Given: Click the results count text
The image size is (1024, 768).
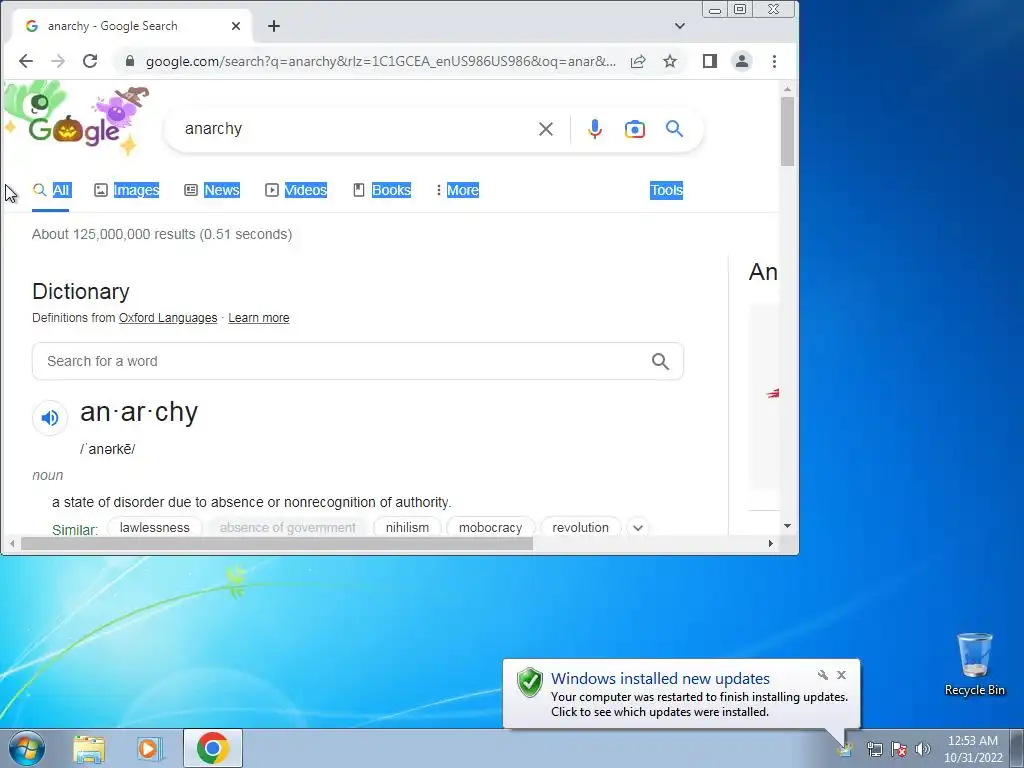Looking at the screenshot, I should [162, 234].
